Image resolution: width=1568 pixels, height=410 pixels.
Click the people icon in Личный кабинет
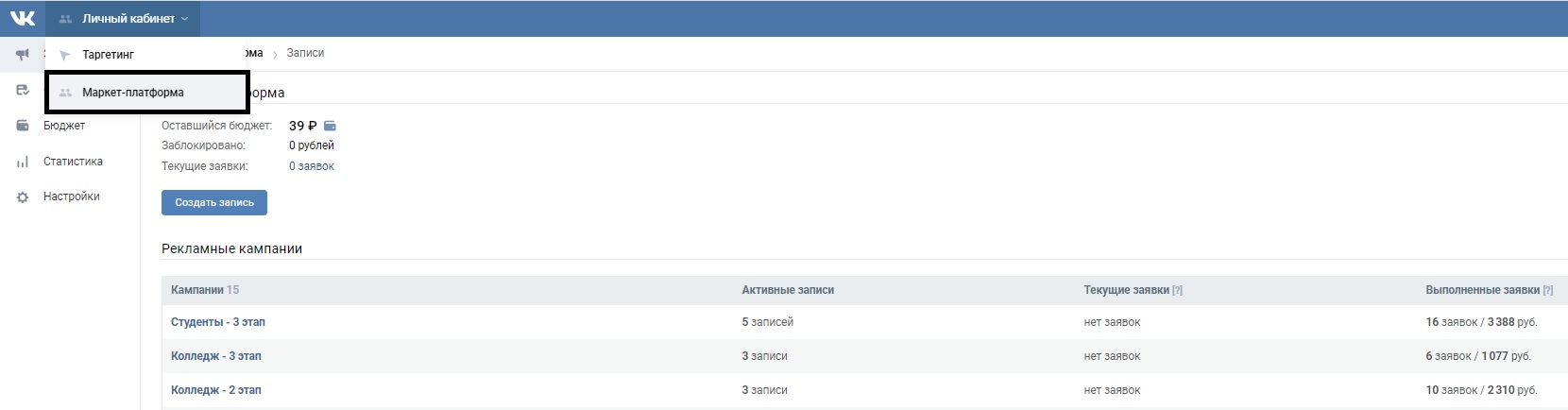point(65,19)
